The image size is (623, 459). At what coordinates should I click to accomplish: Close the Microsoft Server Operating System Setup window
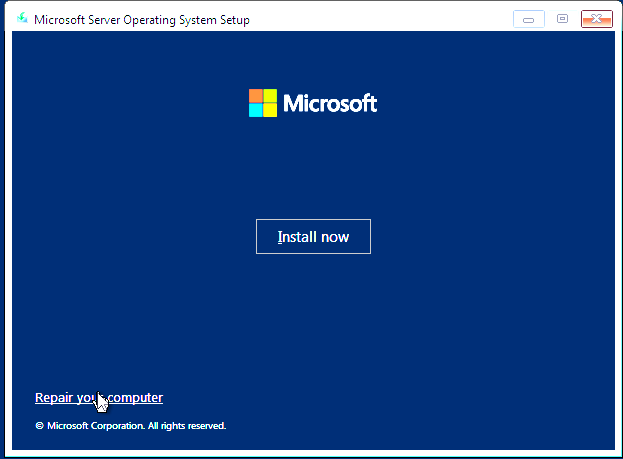596,19
